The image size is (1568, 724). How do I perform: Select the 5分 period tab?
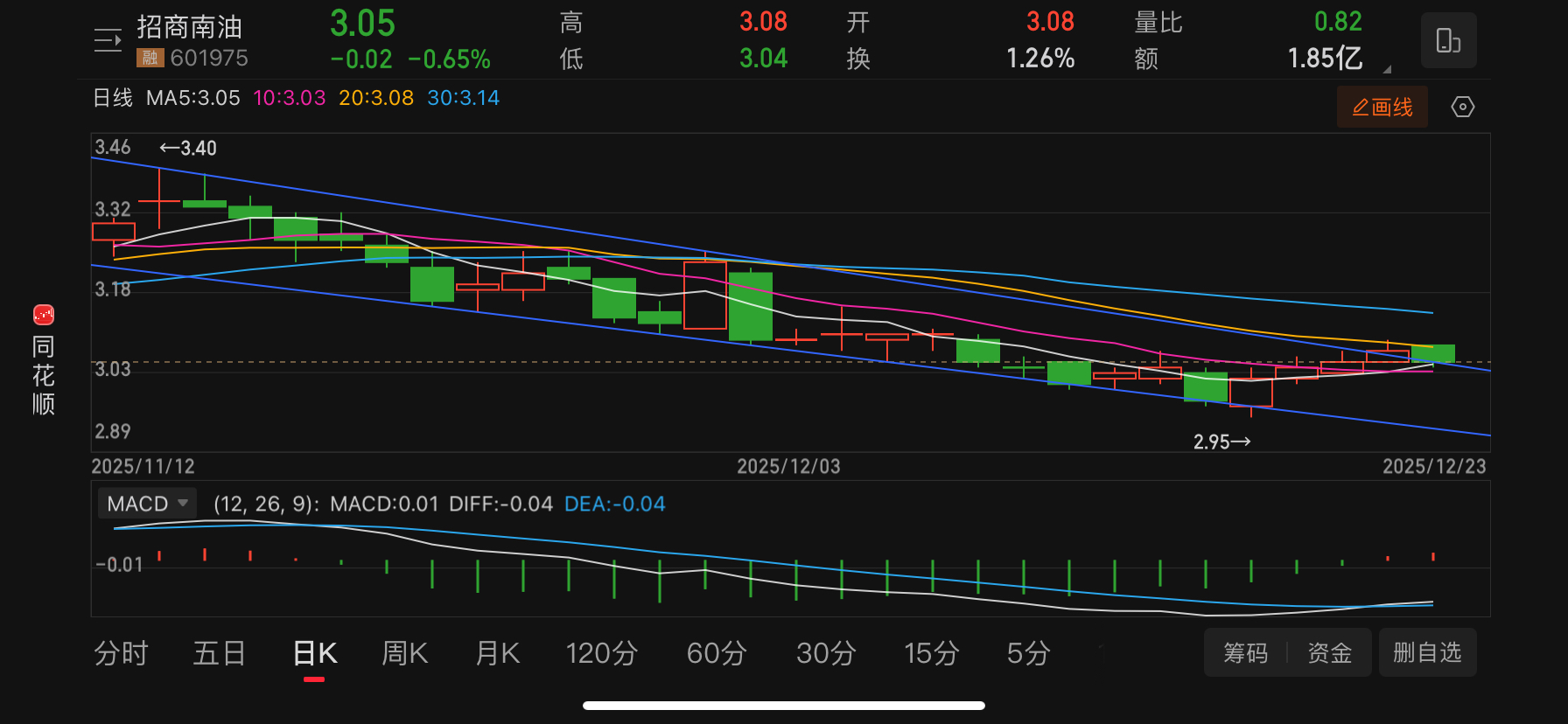pos(1027,653)
